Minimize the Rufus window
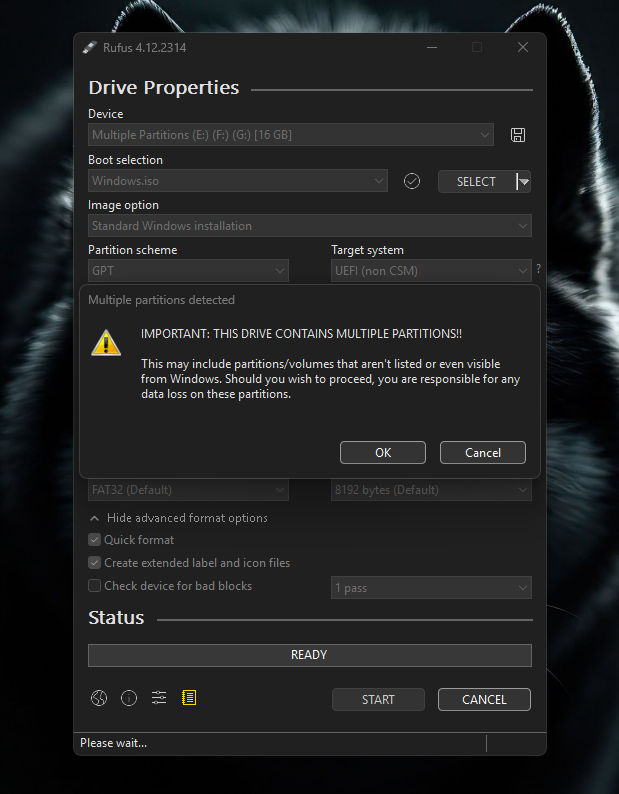The image size is (619, 794). tap(432, 48)
